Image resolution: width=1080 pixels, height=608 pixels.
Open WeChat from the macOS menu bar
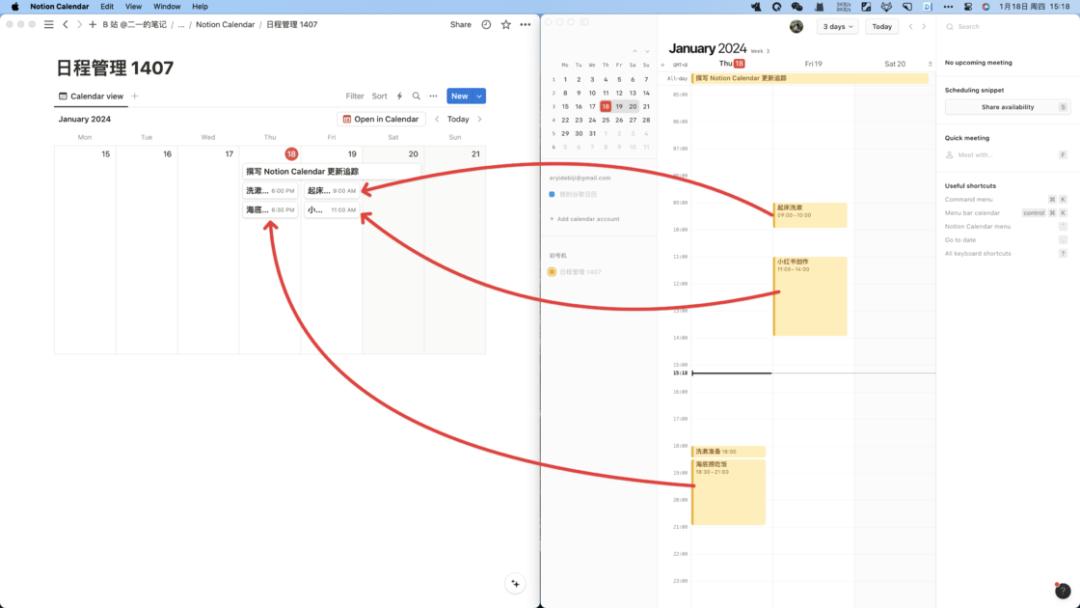tap(797, 6)
